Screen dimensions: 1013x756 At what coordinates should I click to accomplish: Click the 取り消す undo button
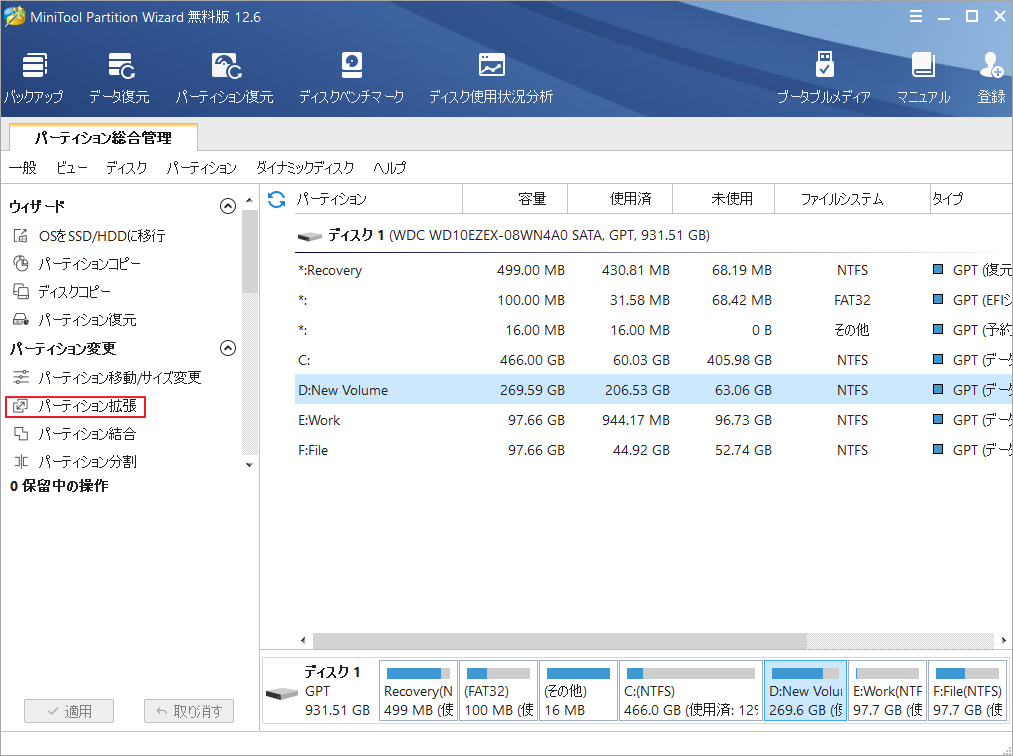pos(189,711)
